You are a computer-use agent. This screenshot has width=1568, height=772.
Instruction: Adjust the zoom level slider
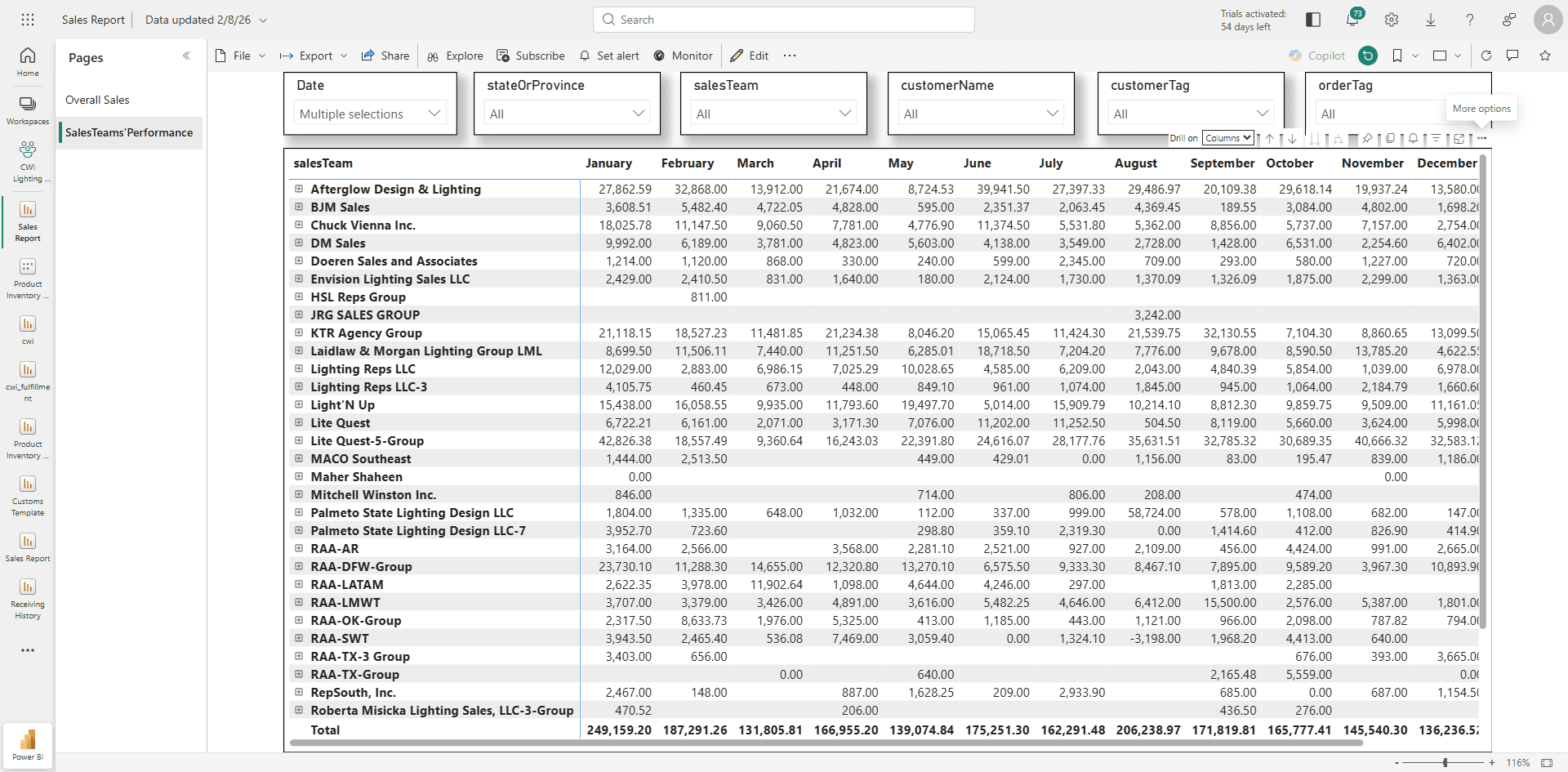pos(1445,762)
